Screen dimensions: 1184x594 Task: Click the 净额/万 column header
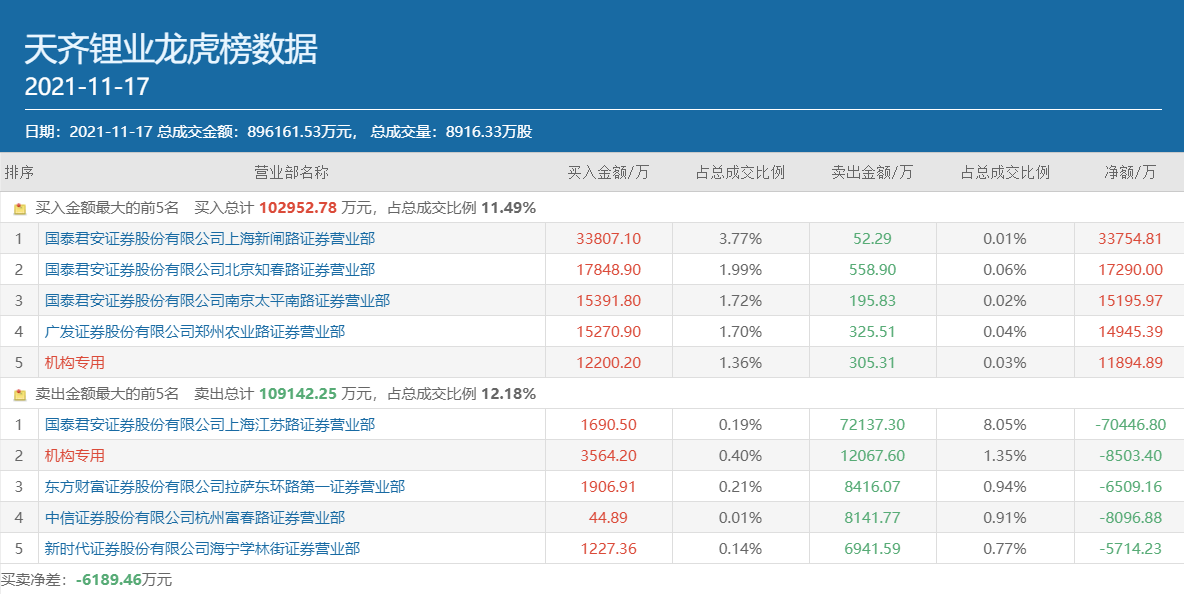[x=1130, y=172]
